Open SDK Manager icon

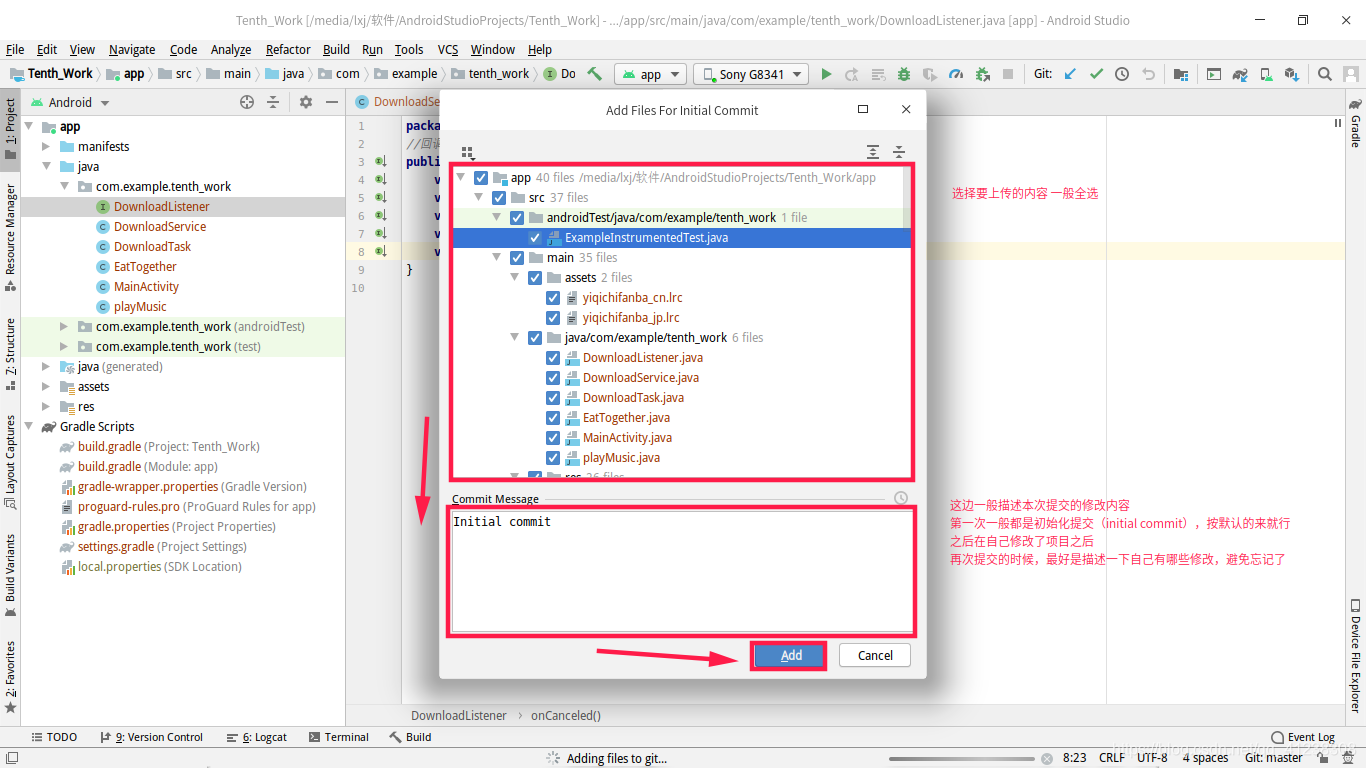pyautogui.click(x=1292, y=74)
